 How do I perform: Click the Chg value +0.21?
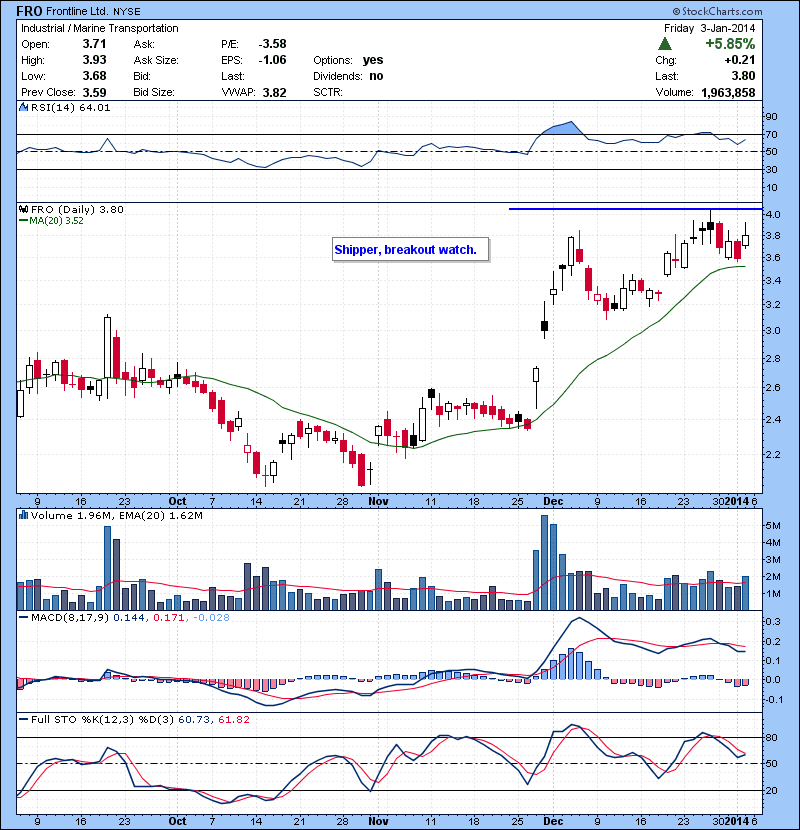[x=740, y=60]
